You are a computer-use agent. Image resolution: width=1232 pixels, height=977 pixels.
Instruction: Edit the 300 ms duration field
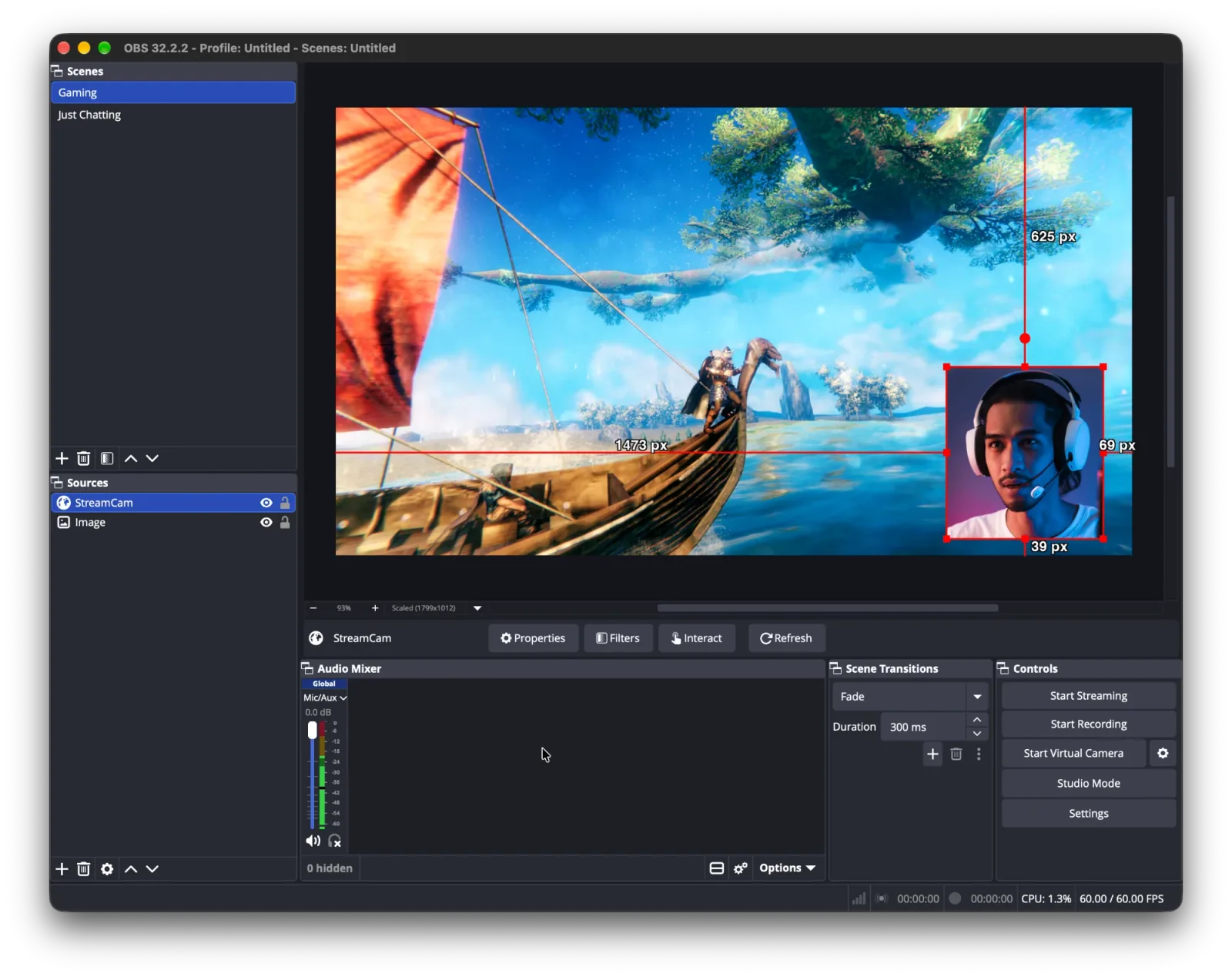923,727
